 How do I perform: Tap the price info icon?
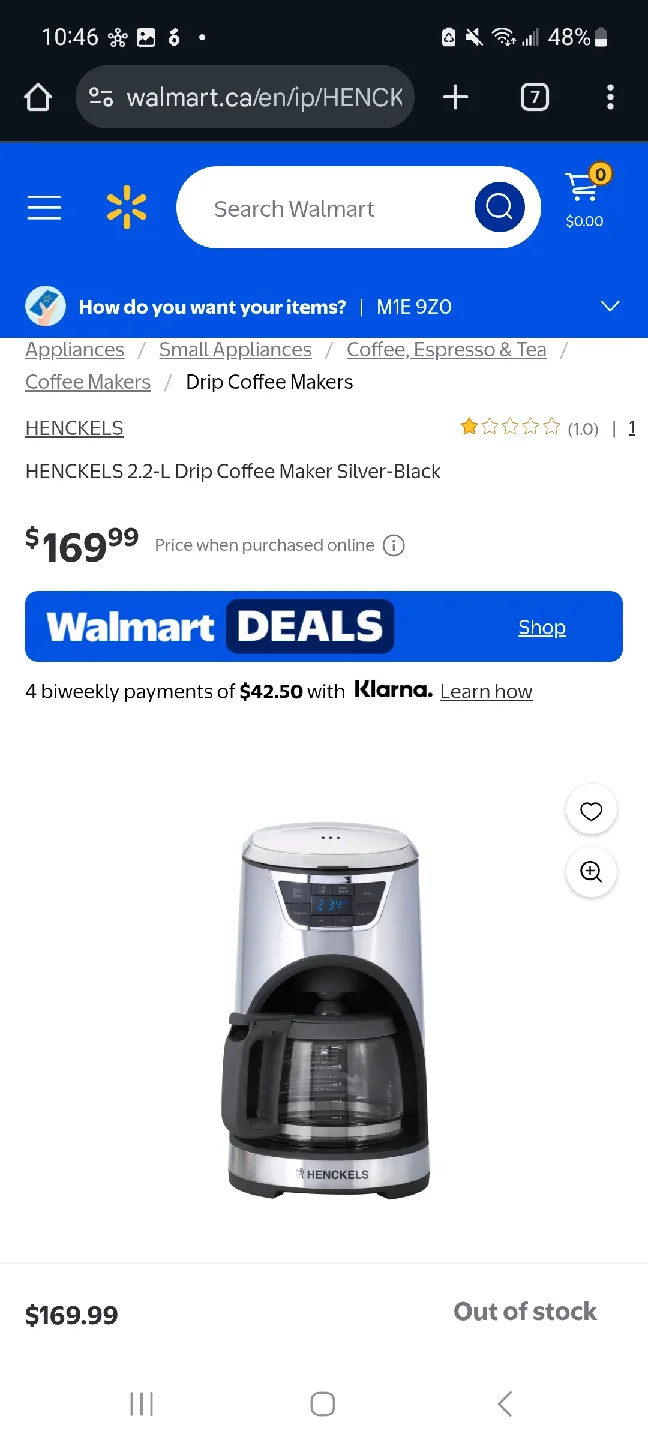pyautogui.click(x=394, y=545)
